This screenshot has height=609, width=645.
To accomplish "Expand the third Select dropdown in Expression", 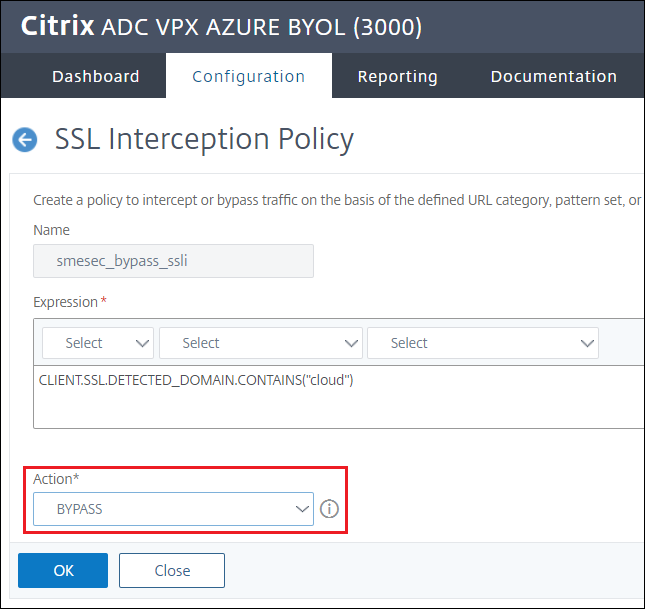I will 482,342.
